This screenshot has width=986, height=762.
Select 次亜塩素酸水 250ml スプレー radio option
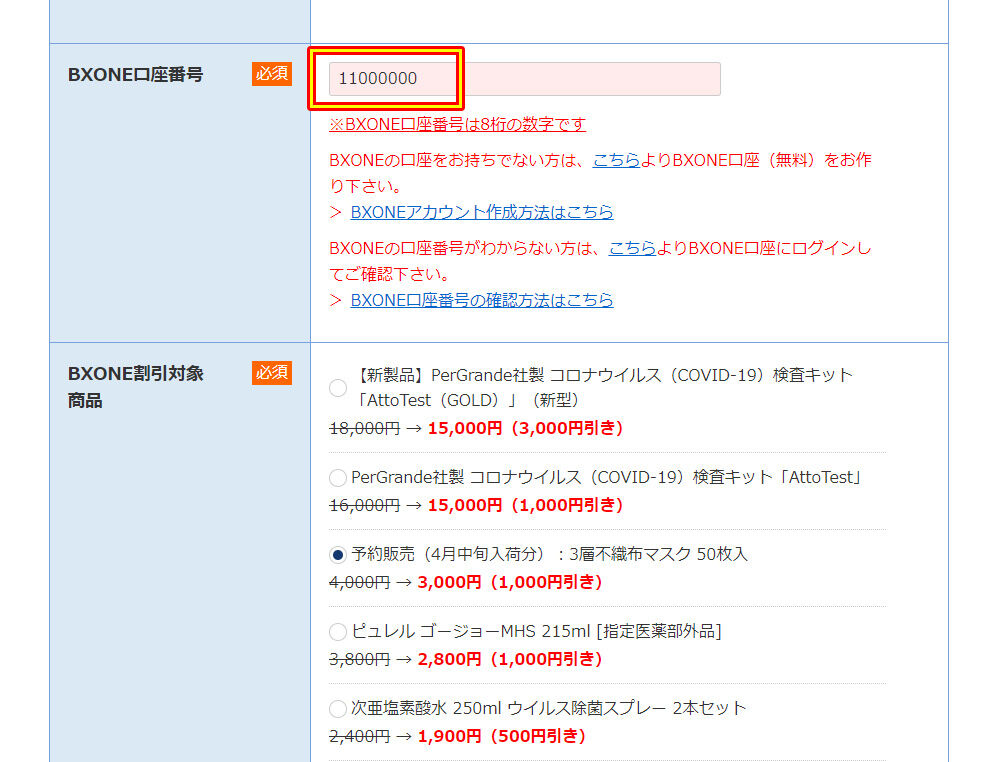click(x=338, y=709)
